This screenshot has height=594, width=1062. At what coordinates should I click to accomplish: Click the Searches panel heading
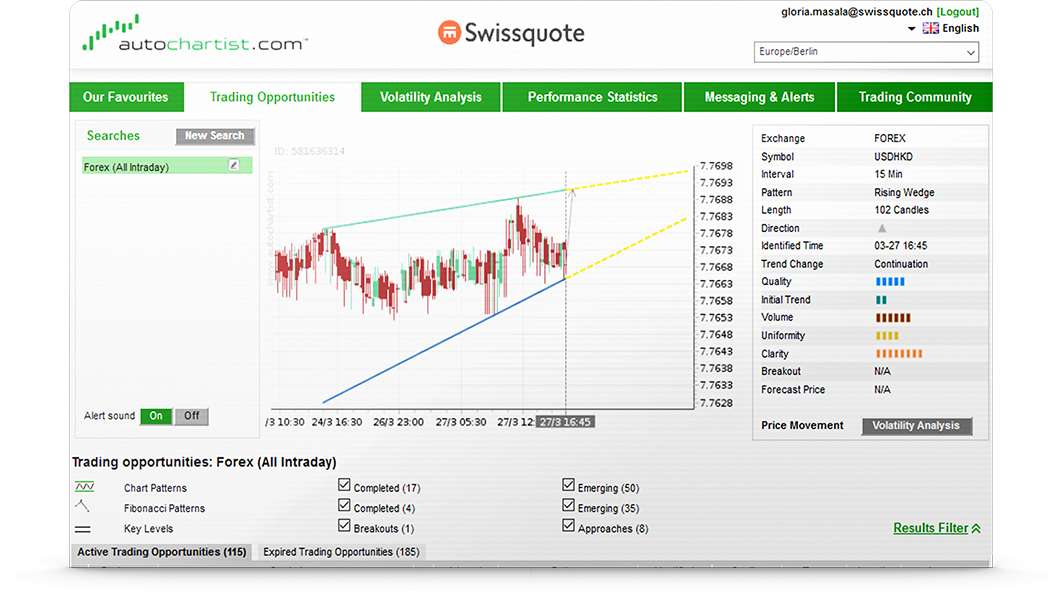tap(113, 135)
